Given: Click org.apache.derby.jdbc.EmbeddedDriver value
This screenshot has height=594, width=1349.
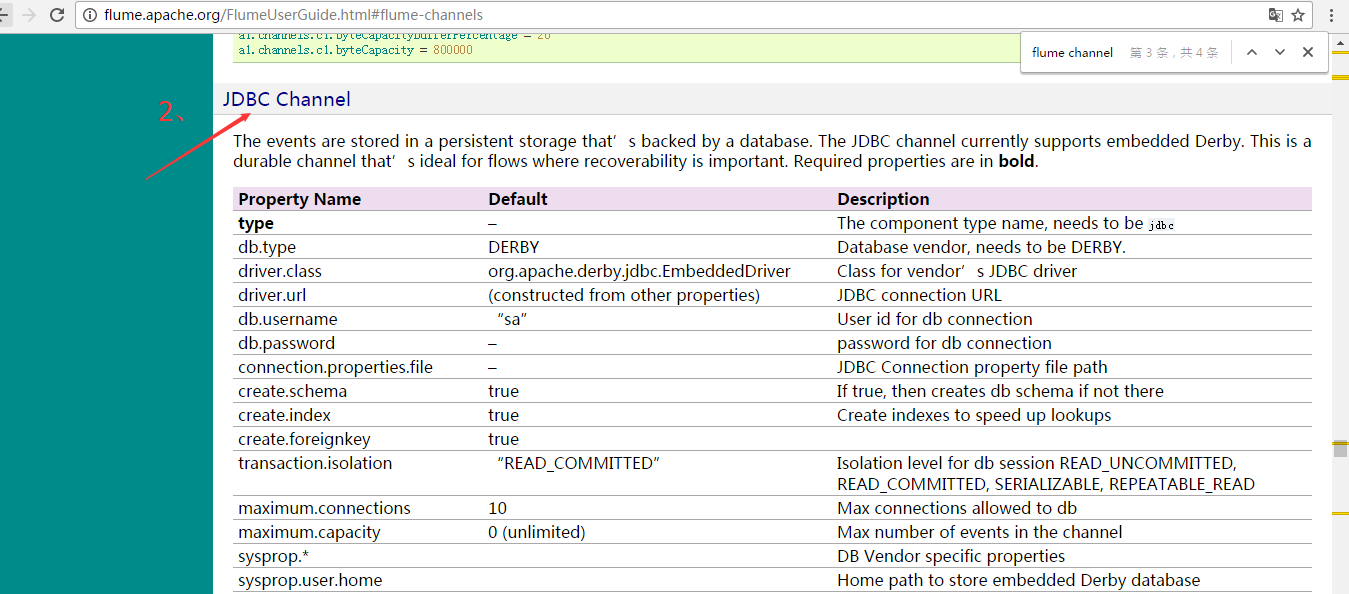Looking at the screenshot, I should [x=639, y=271].
